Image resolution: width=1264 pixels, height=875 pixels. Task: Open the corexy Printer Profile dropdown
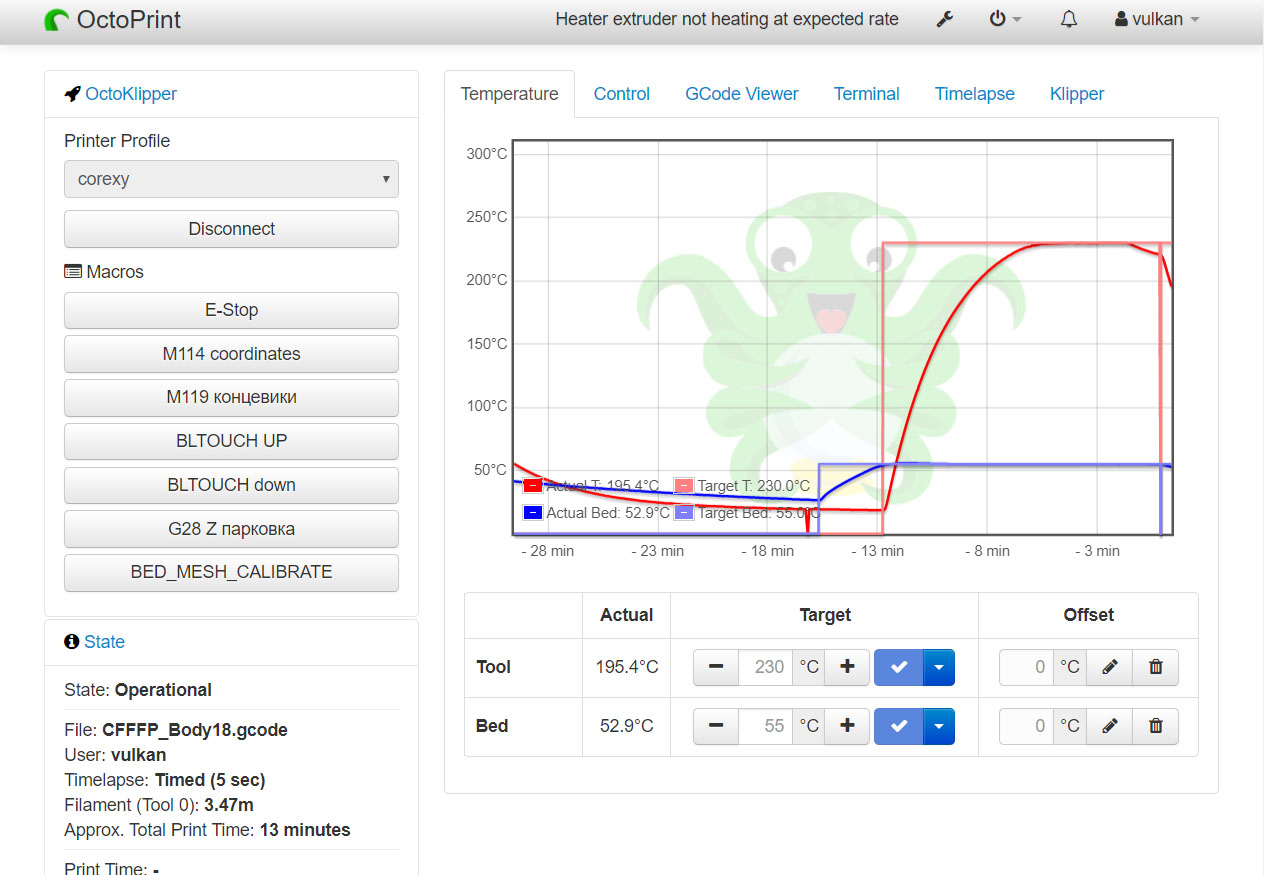(x=231, y=179)
